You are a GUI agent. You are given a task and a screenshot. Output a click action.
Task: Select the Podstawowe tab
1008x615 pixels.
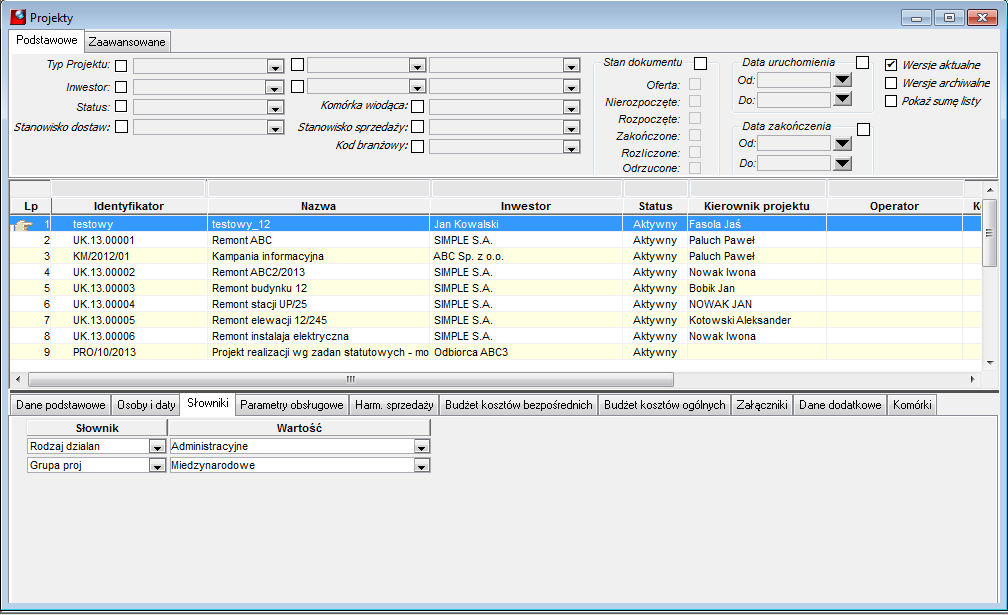tap(46, 40)
